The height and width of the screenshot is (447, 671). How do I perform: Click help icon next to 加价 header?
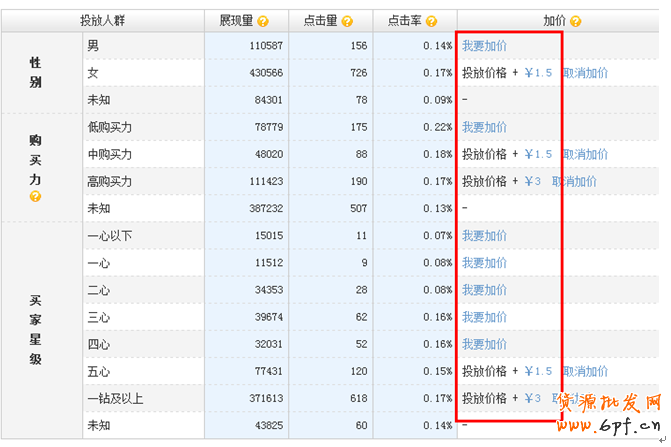pos(576,21)
